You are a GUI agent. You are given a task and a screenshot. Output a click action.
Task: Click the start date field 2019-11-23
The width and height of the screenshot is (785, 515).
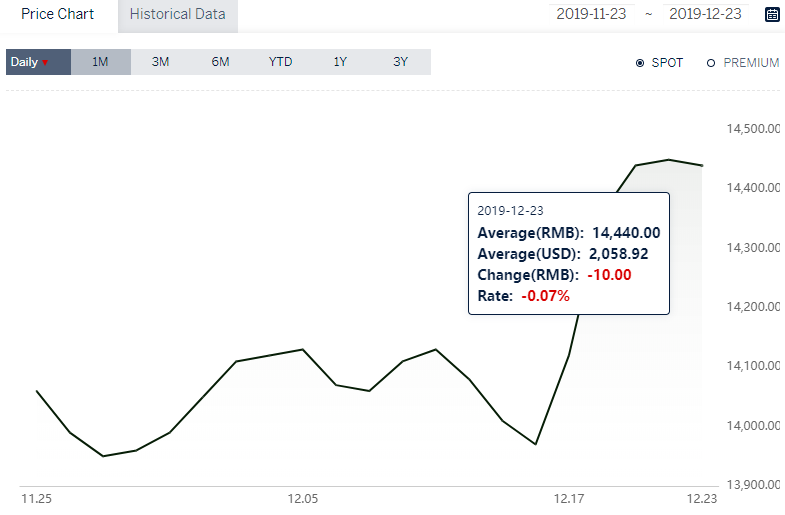591,14
